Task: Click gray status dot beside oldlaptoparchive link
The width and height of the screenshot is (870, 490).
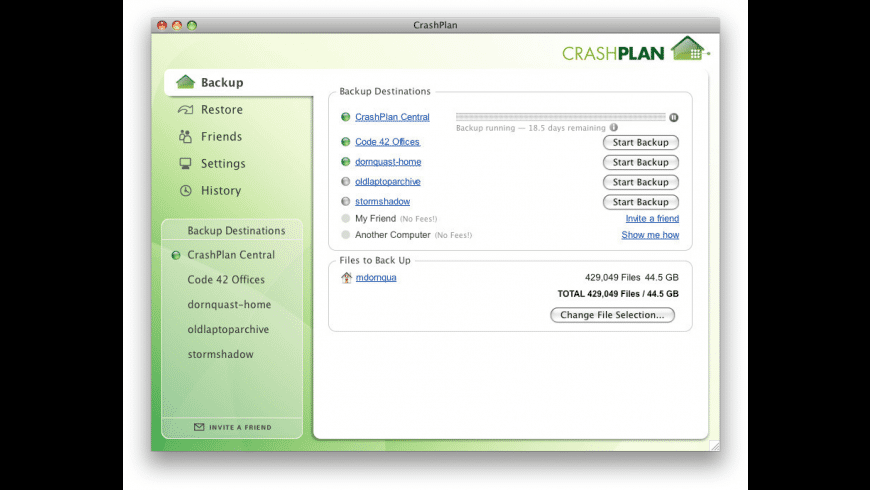Action: pyautogui.click(x=346, y=181)
